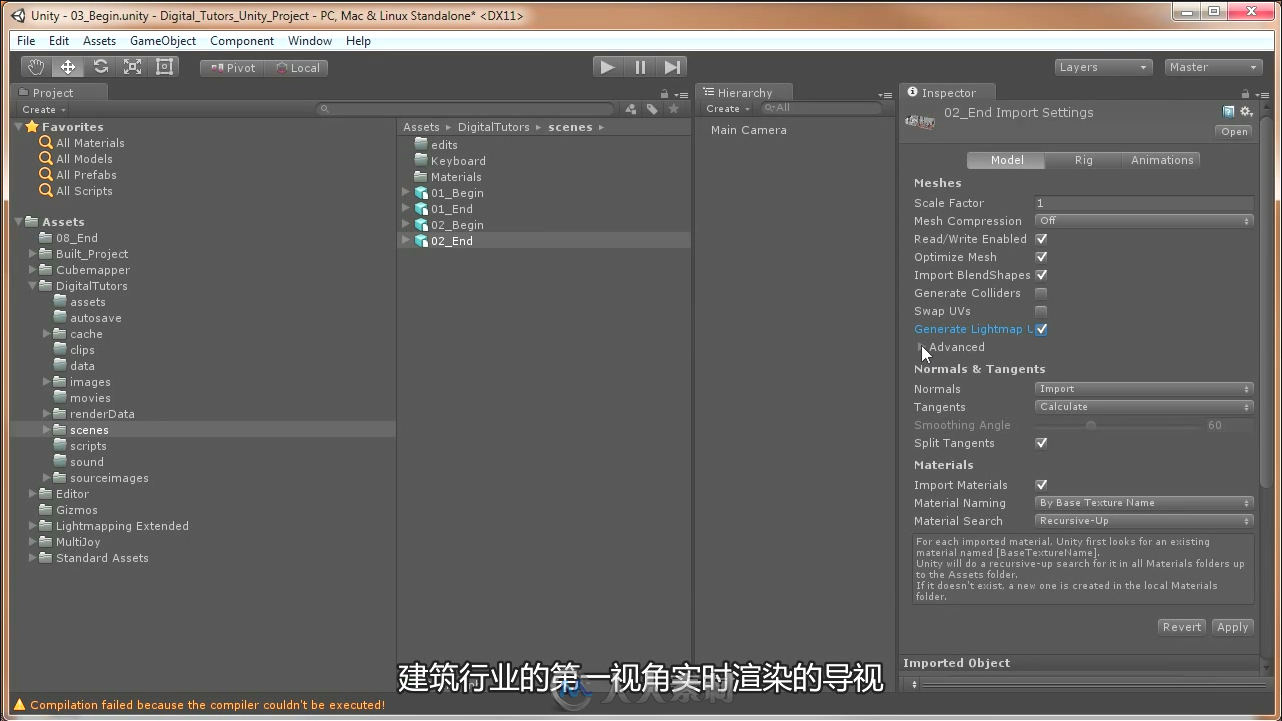This screenshot has height=721, width=1282.
Task: Select the Rotate tool
Action: pos(100,67)
